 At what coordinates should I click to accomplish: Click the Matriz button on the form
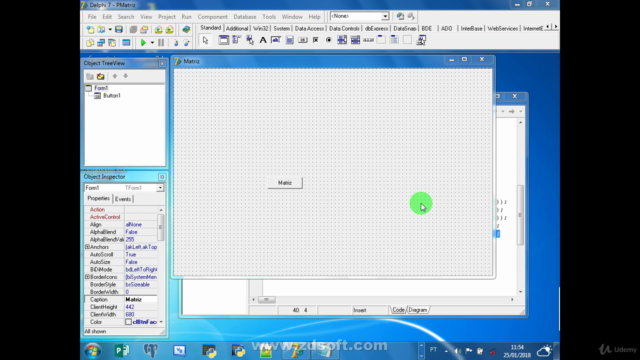pyautogui.click(x=285, y=183)
